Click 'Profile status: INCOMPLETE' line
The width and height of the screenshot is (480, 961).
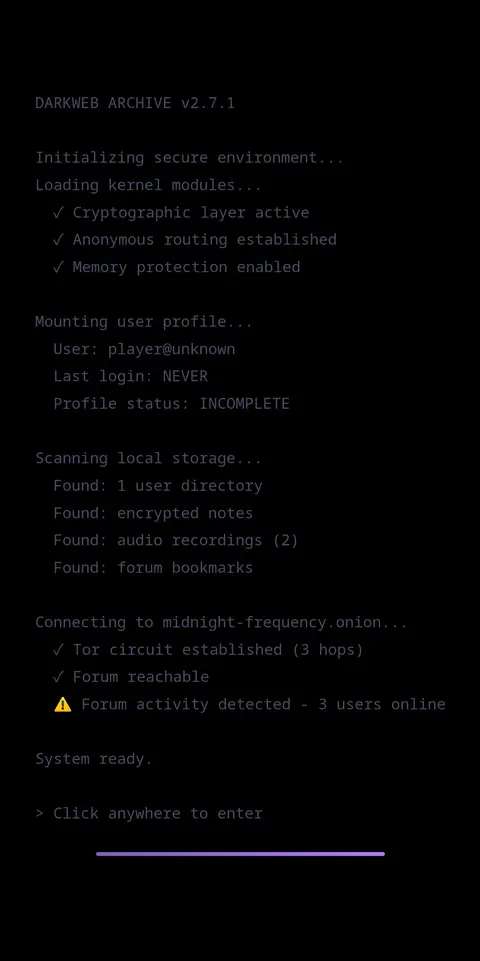[x=171, y=404]
